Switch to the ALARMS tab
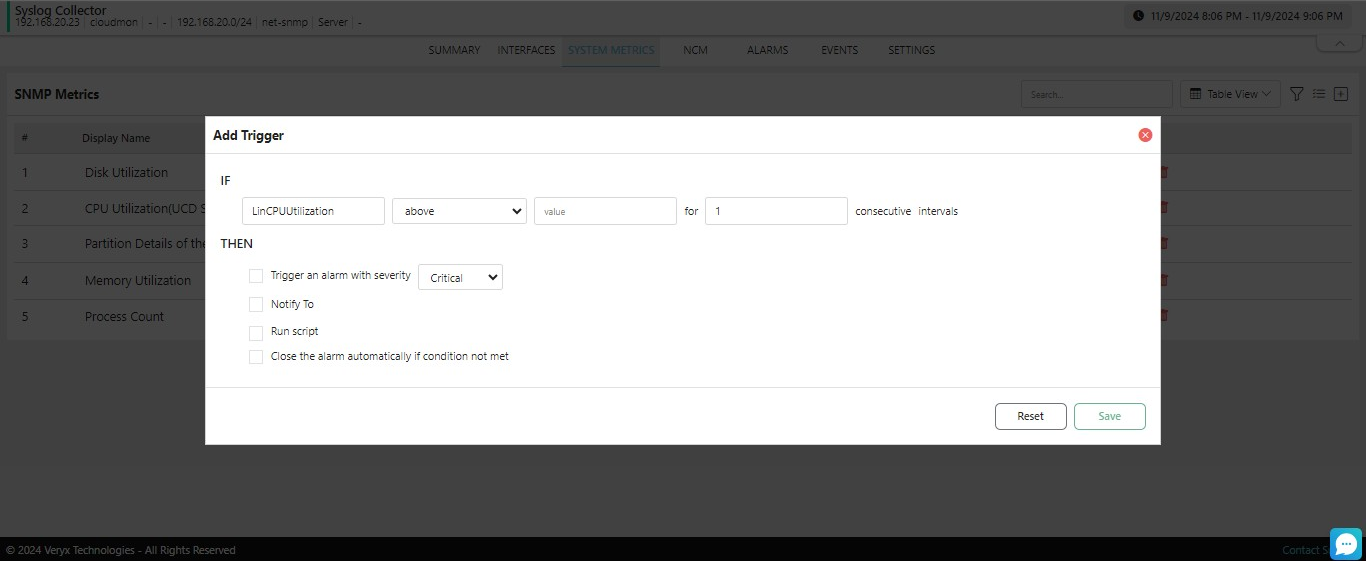Viewport: 1366px width, 561px height. tap(767, 50)
